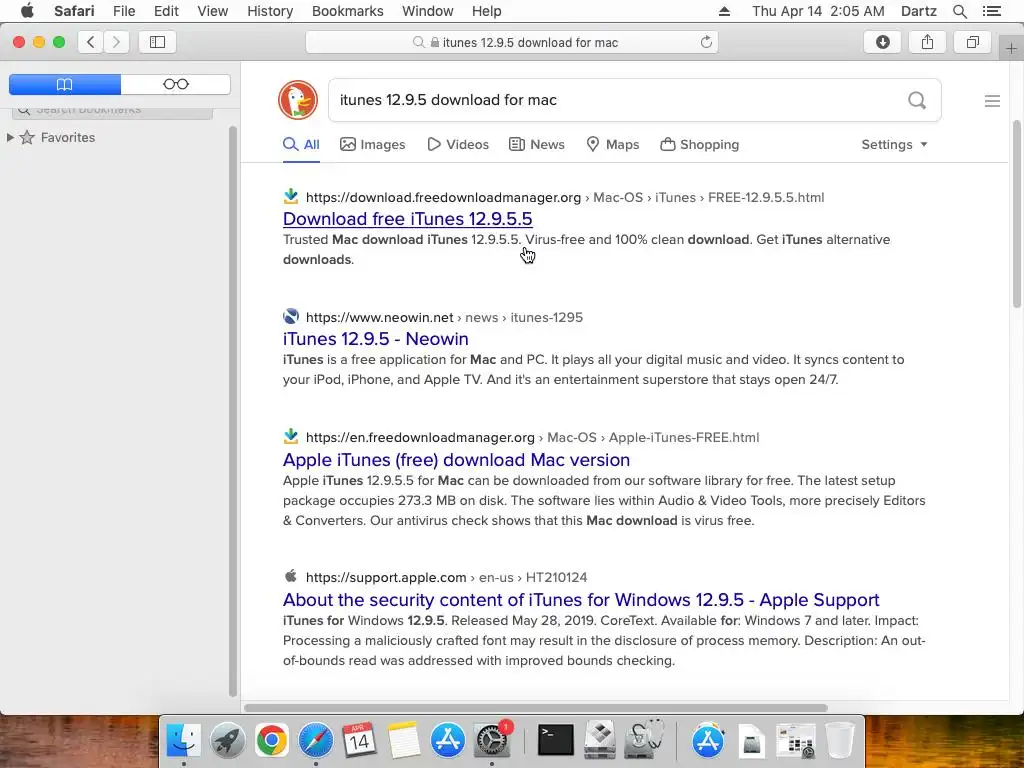1024x768 pixels.
Task: Go forward with Safari's forward arrow
Action: pyautogui.click(x=116, y=42)
